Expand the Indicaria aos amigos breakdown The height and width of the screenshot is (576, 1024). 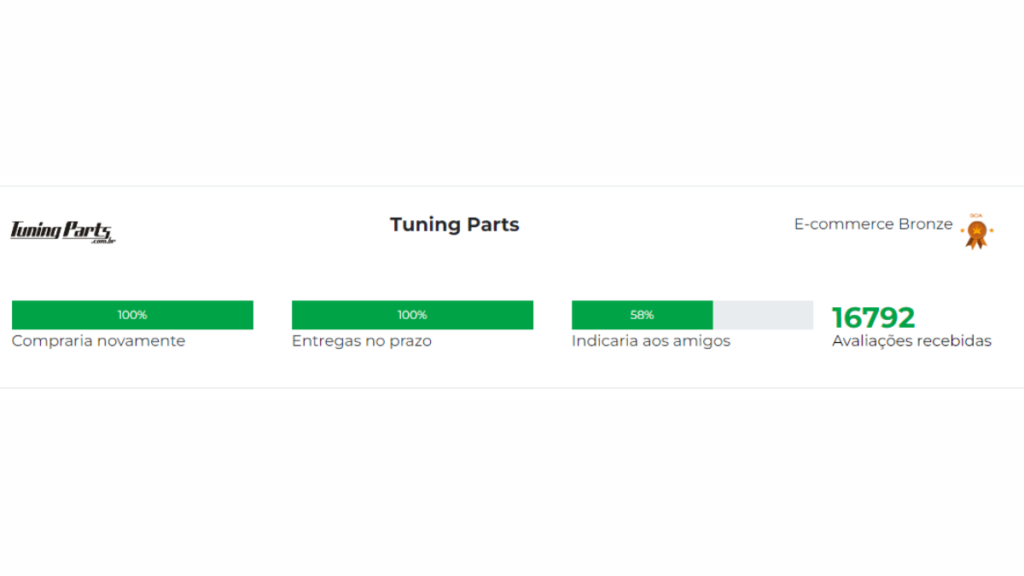coord(650,341)
